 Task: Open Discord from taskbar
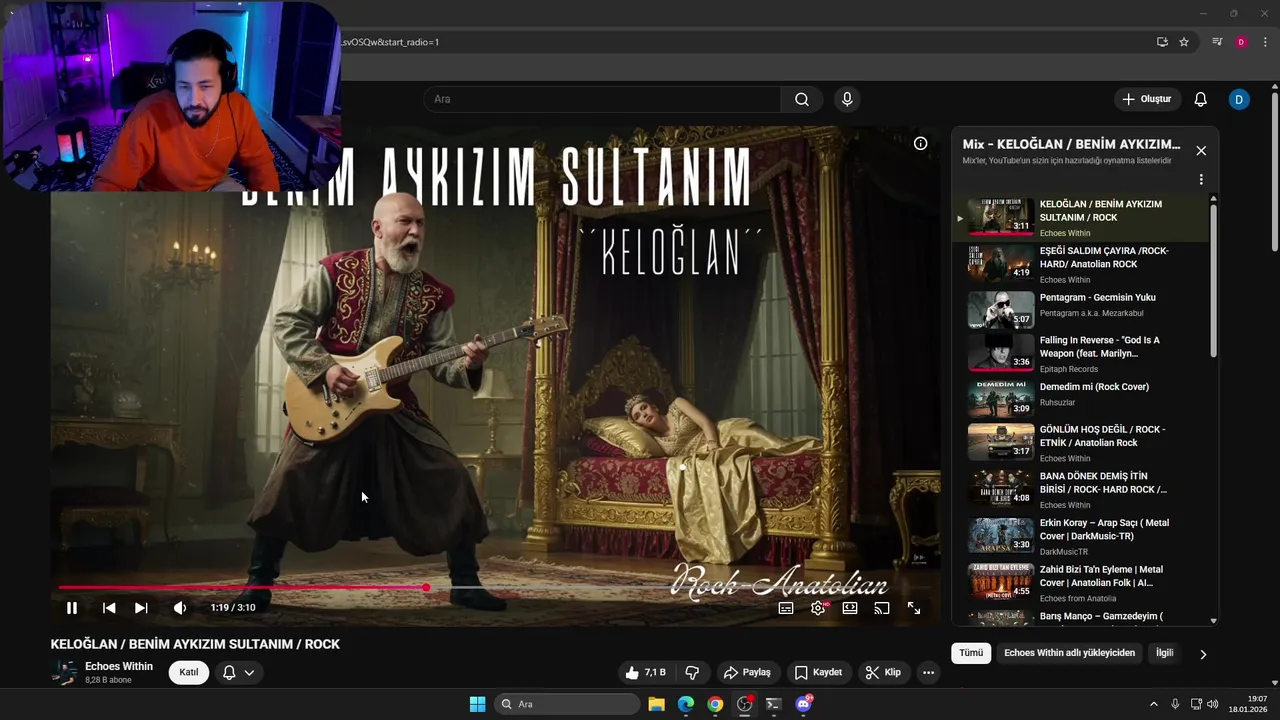803,704
